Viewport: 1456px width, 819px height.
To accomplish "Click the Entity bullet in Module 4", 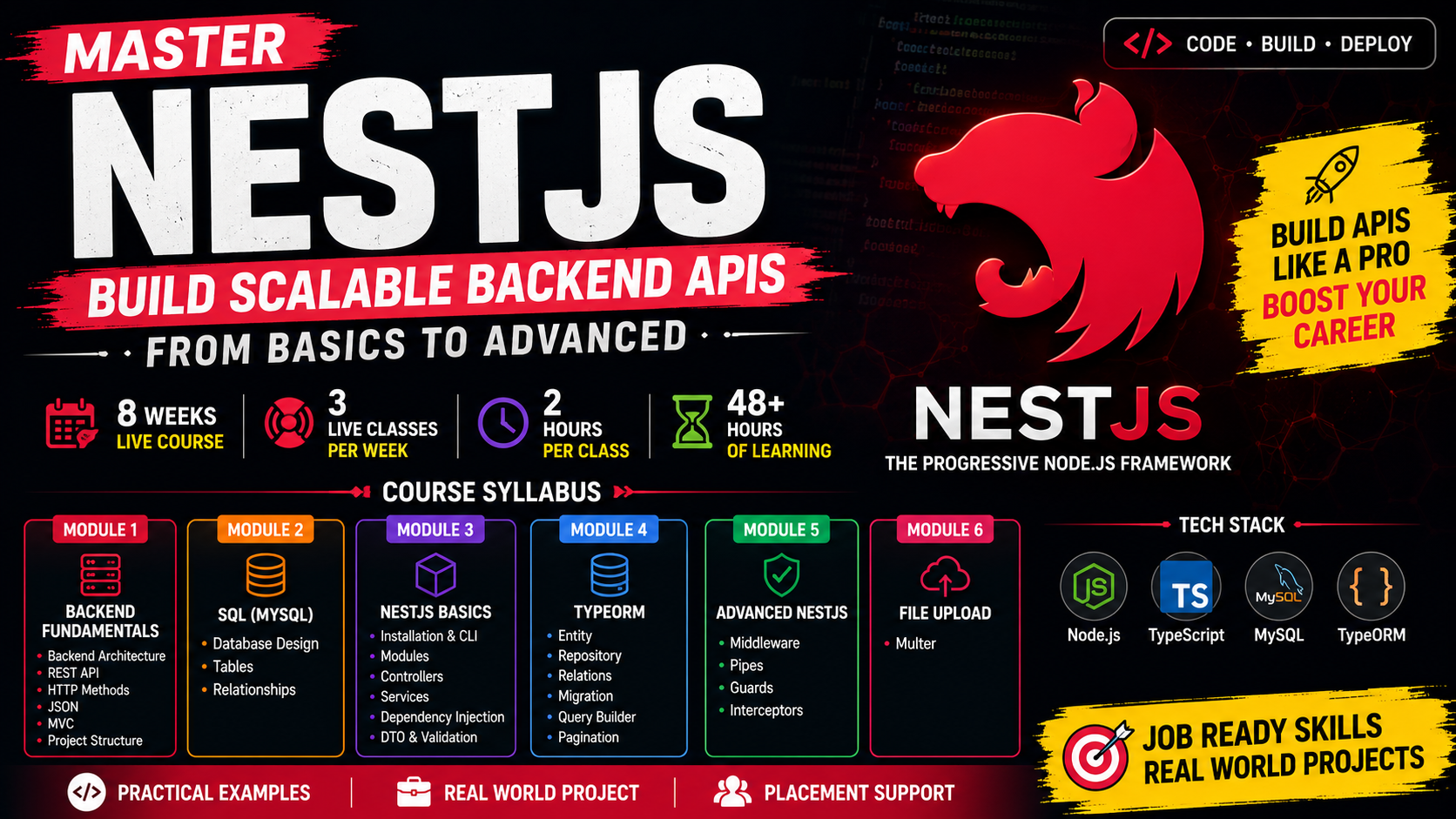I will pyautogui.click(x=575, y=636).
